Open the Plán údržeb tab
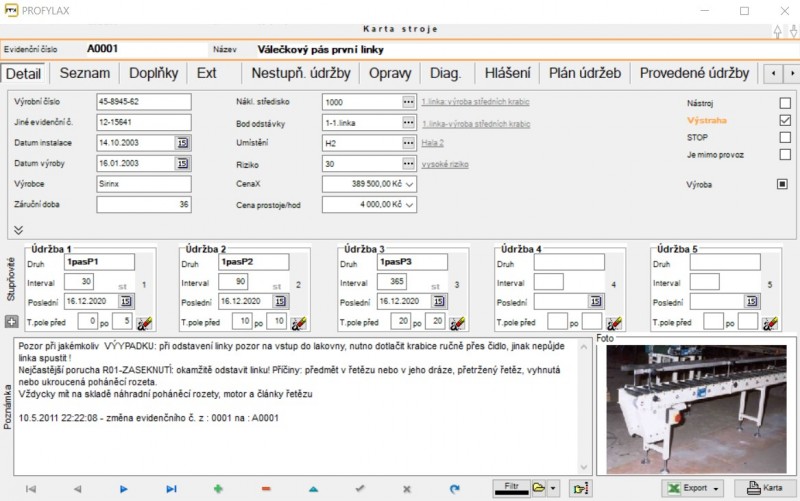This screenshot has width=800, height=501. [585, 73]
